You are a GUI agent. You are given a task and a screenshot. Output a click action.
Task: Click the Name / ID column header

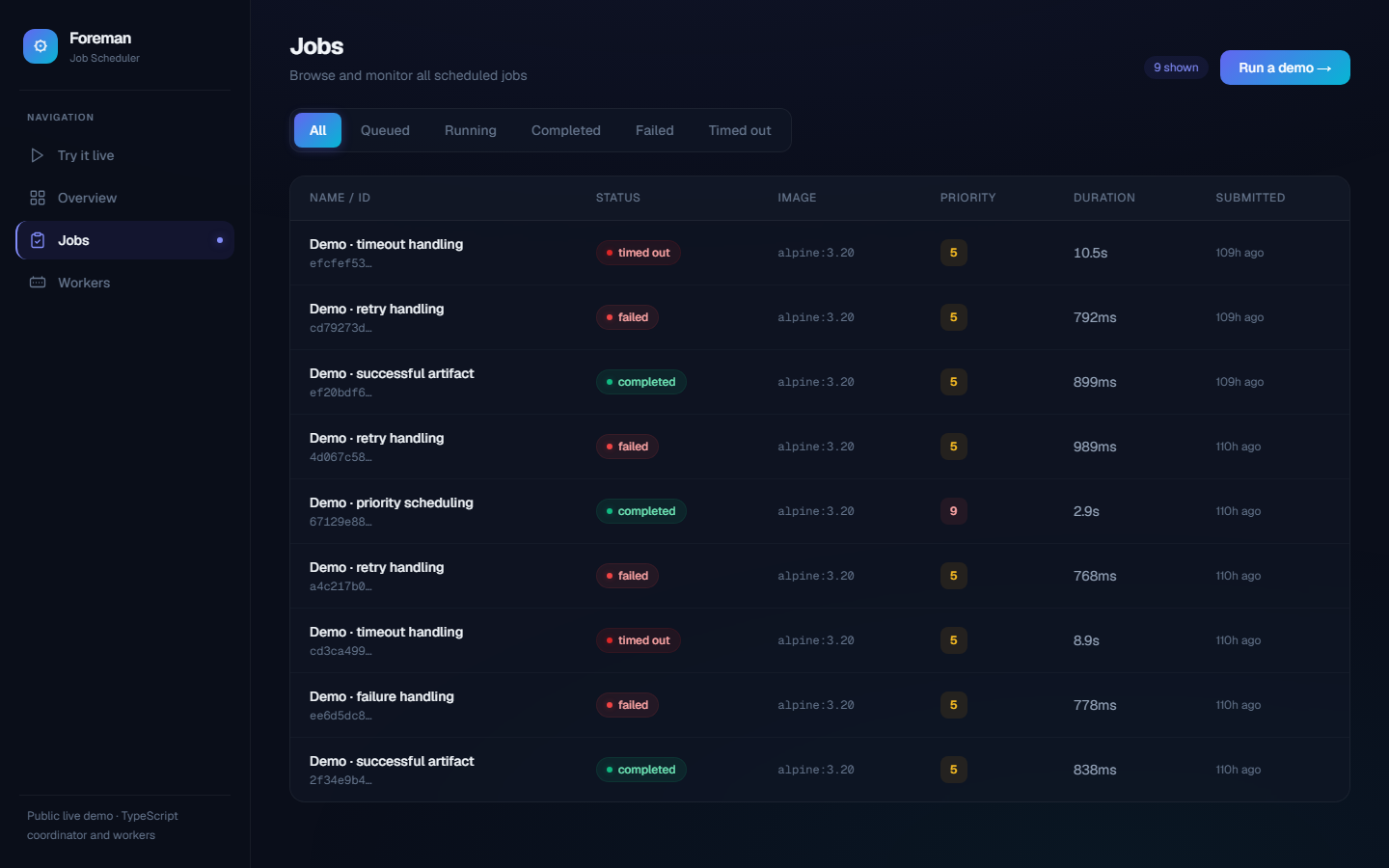click(340, 198)
